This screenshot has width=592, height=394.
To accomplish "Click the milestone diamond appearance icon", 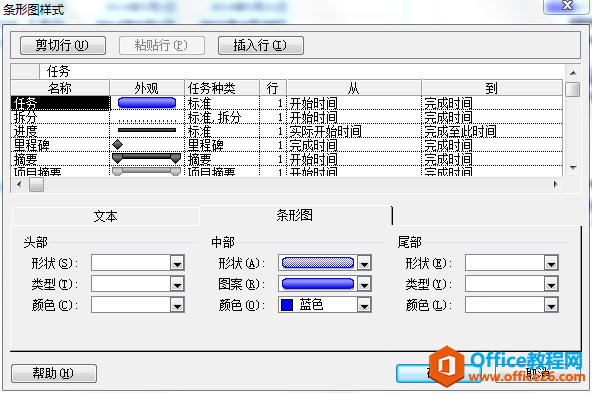I will [118, 145].
